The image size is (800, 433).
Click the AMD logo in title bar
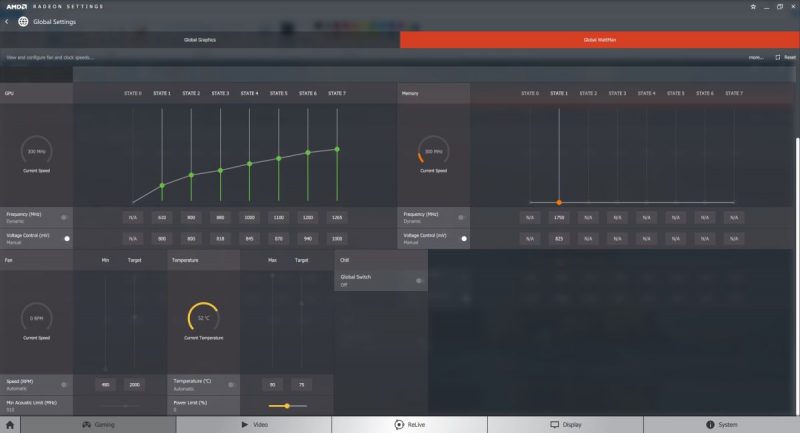click(16, 7)
